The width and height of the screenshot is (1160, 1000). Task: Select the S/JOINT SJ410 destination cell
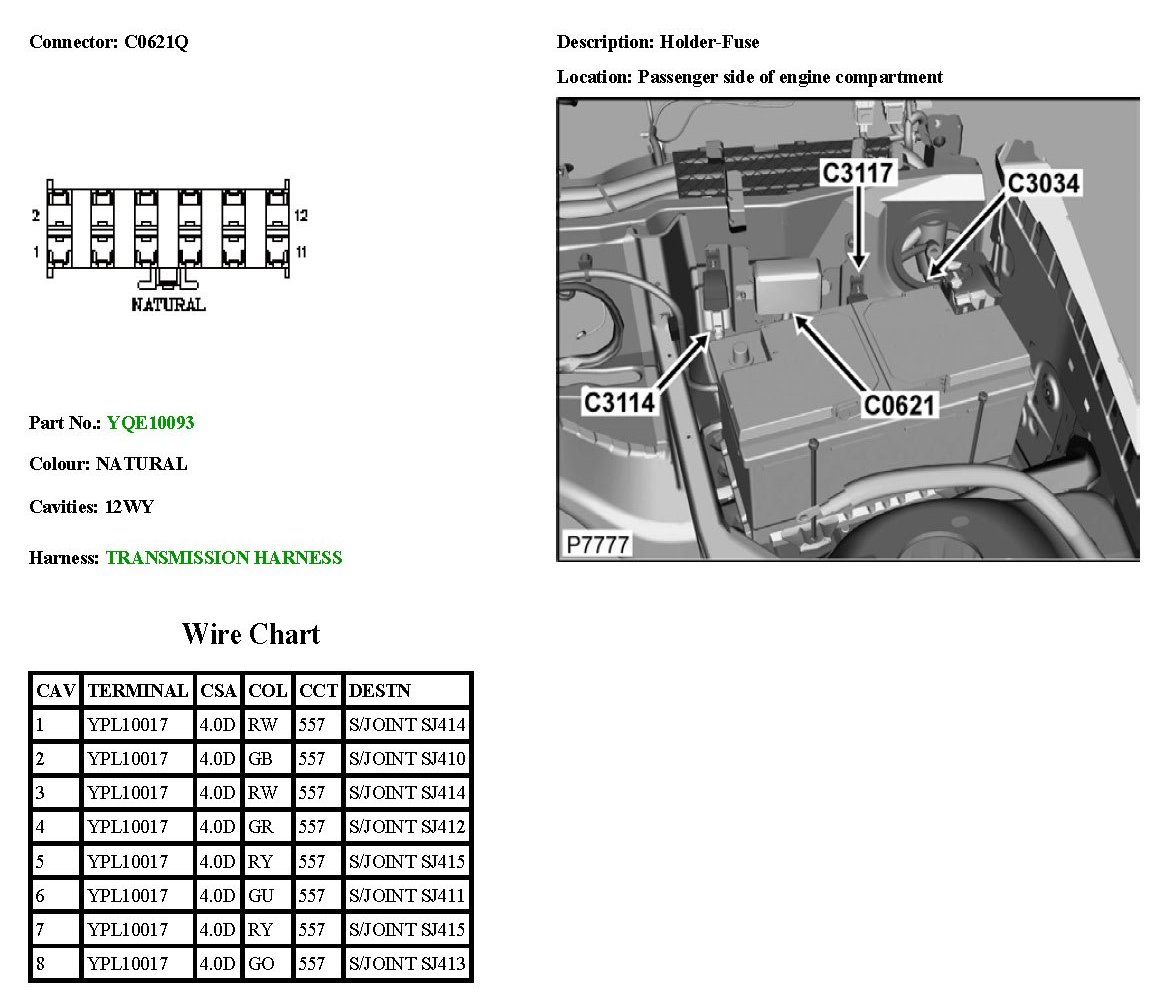coord(407,759)
